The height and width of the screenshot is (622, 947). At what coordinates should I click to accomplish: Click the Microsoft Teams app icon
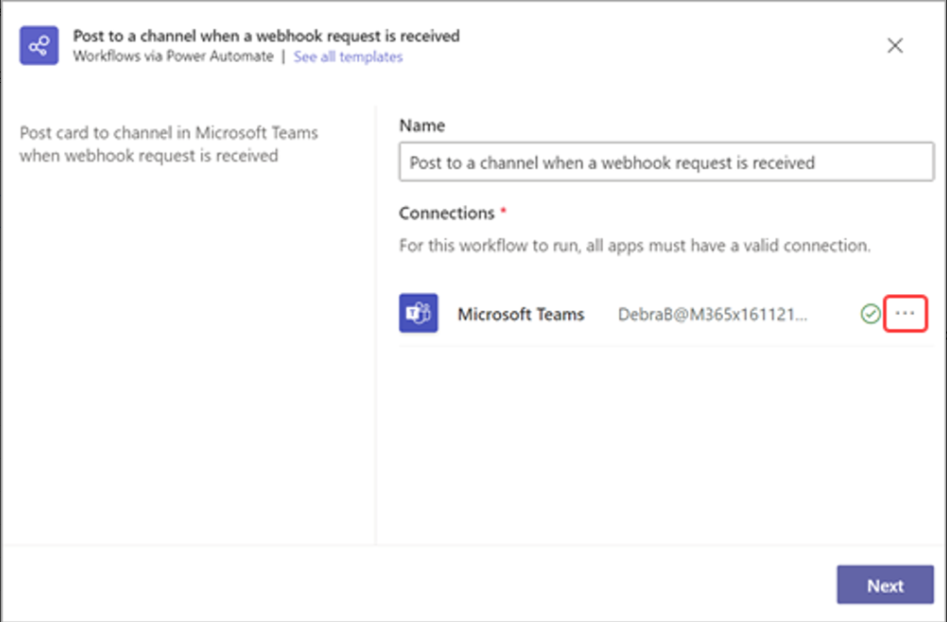coord(419,313)
